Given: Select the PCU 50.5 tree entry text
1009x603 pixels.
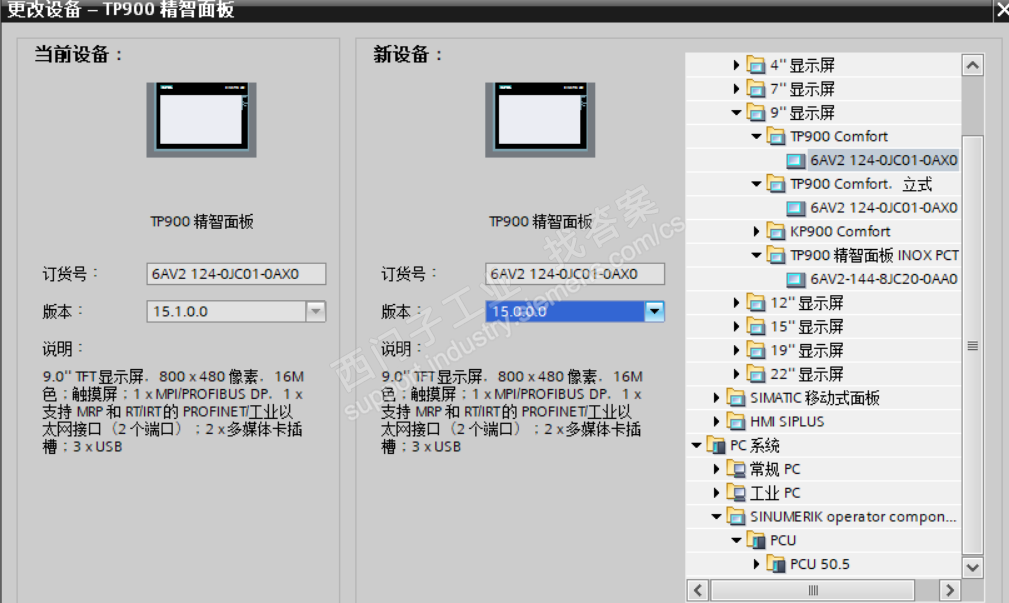Looking at the screenshot, I should tap(820, 564).
